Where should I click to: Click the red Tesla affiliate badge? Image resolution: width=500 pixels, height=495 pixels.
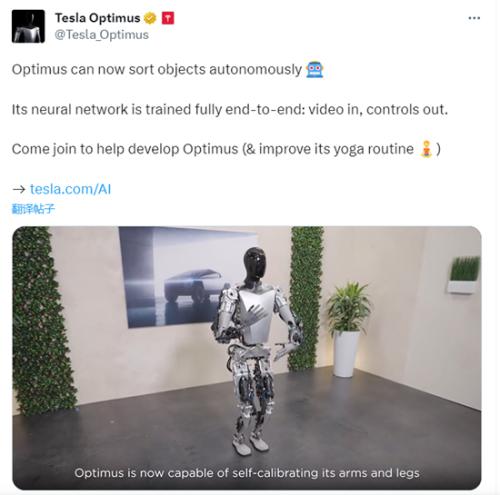point(168,18)
